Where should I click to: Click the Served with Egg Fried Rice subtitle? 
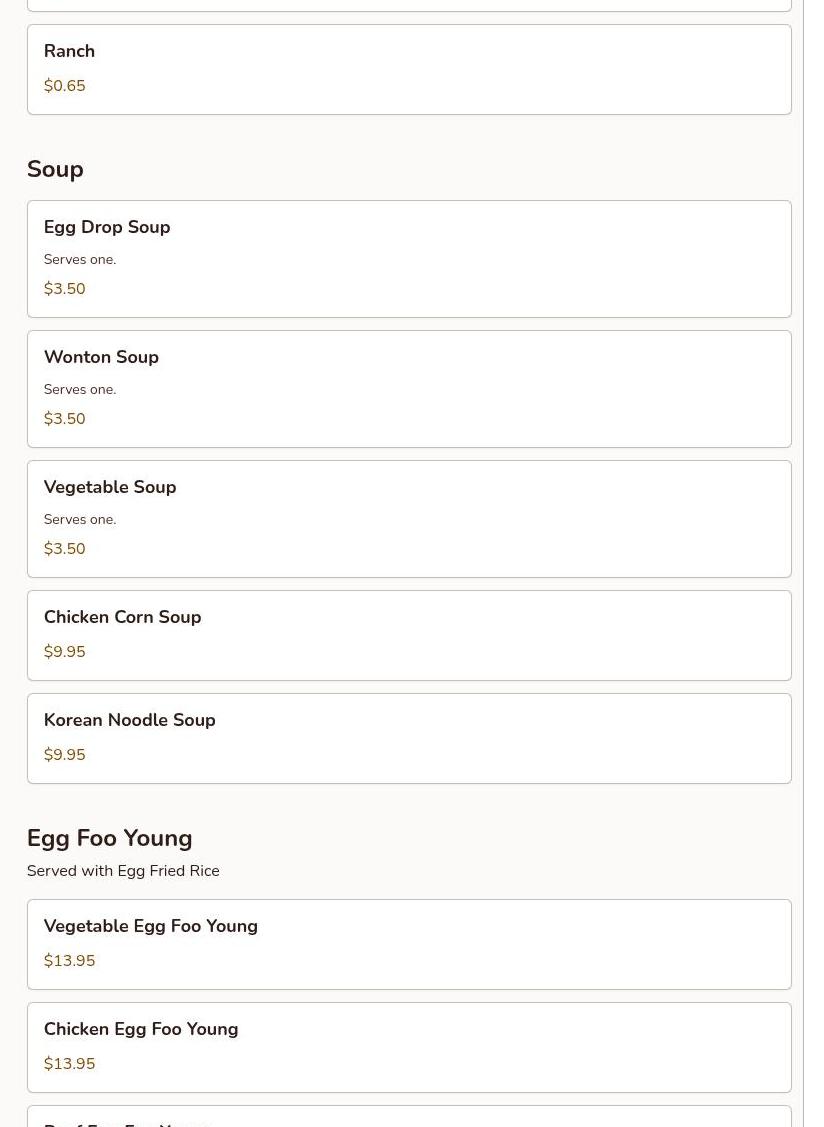pyautogui.click(x=123, y=871)
